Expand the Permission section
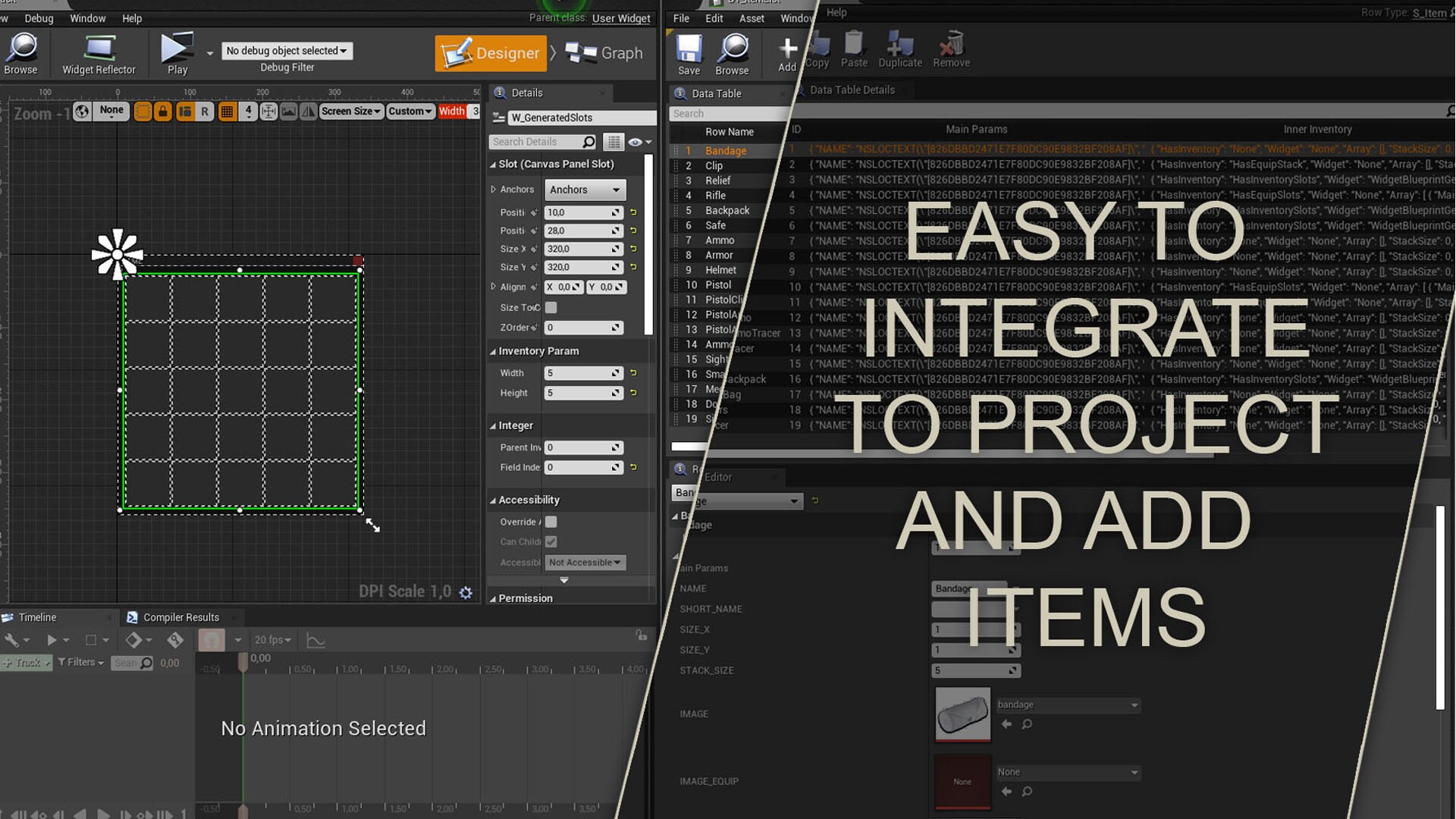 point(493,599)
